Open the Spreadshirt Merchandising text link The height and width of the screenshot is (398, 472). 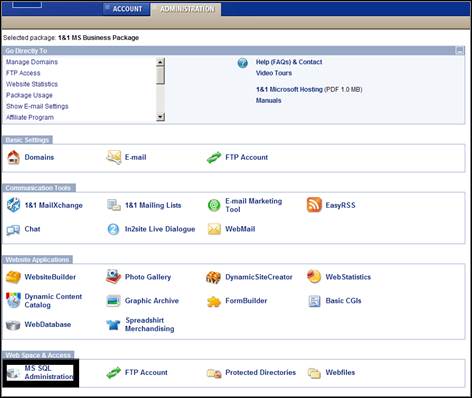tap(149, 325)
